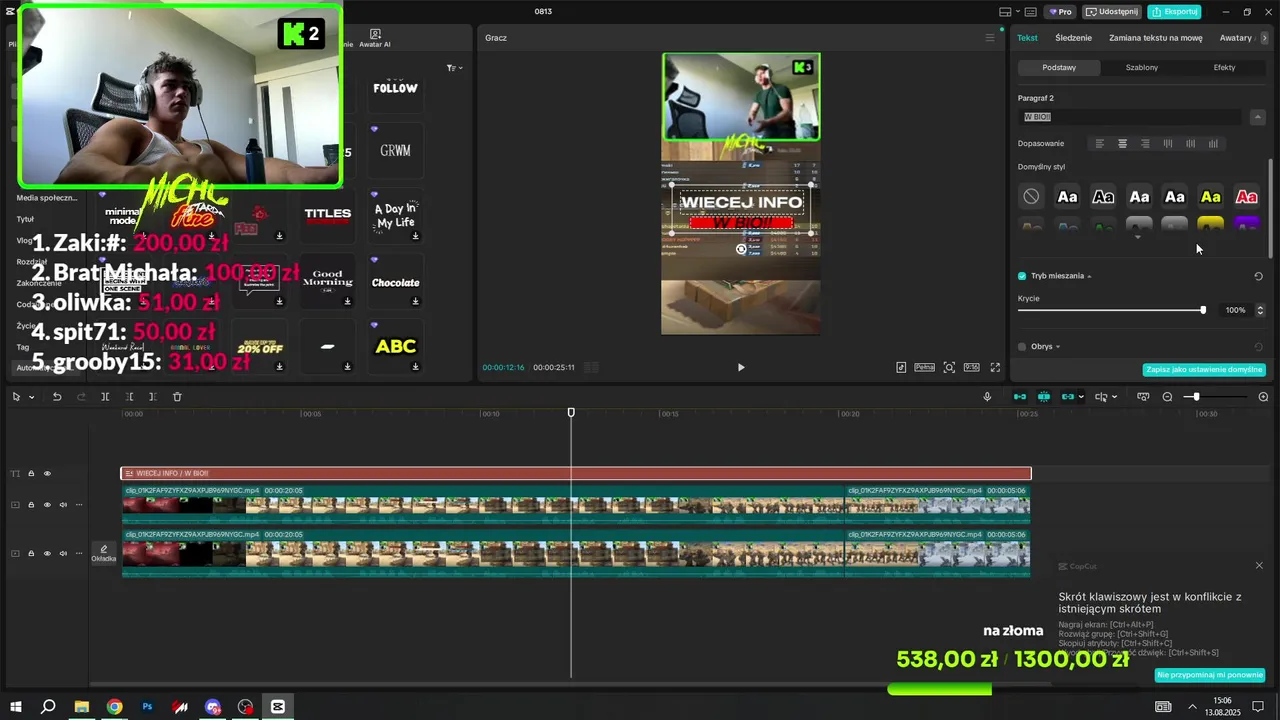Viewport: 1280px width, 720px height.
Task: Select the Szablony sub-tab
Action: click(x=1142, y=68)
